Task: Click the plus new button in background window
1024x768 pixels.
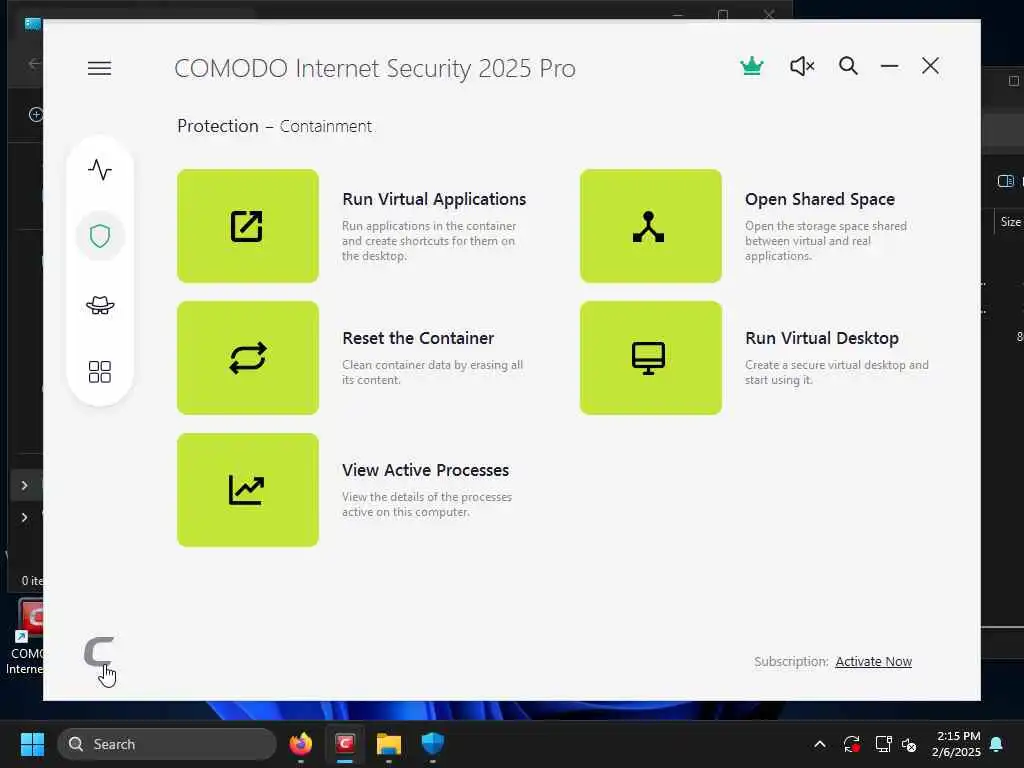Action: tap(35, 115)
